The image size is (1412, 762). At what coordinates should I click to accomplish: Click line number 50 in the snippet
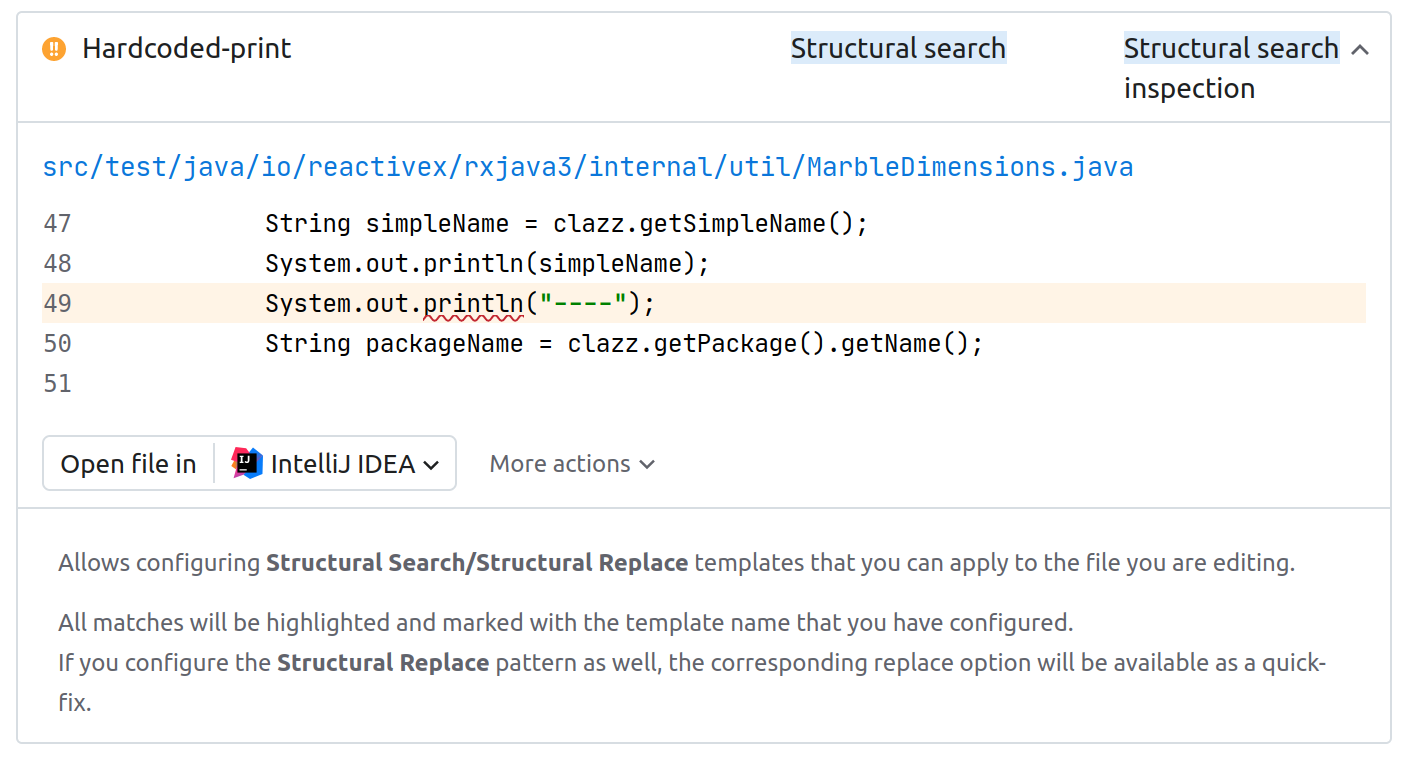tap(57, 344)
